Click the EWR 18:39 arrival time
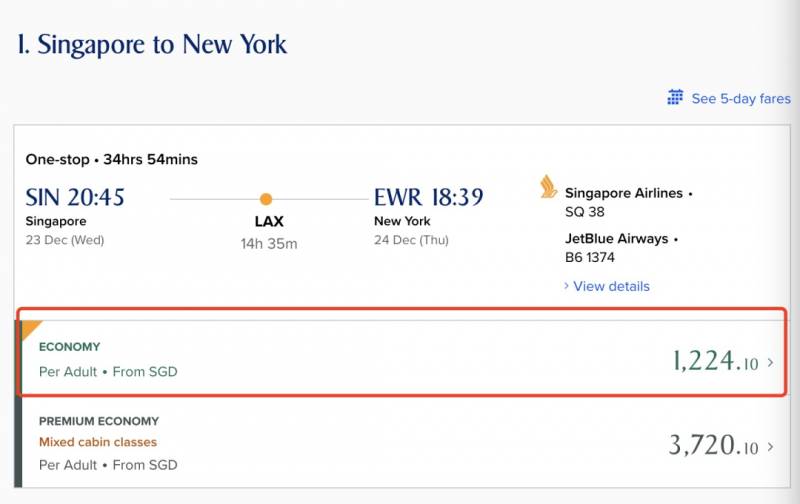Screen dimensions: 800x504 tap(430, 197)
